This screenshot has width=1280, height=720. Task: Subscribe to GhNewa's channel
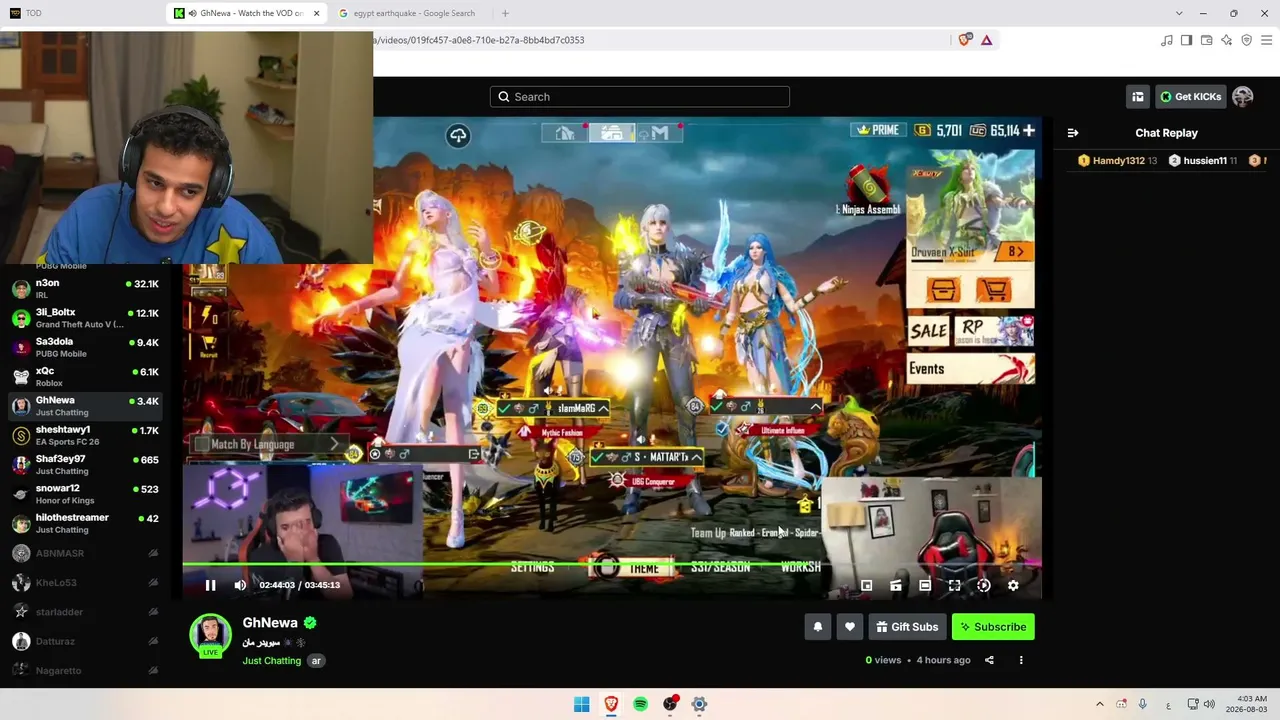(x=993, y=627)
